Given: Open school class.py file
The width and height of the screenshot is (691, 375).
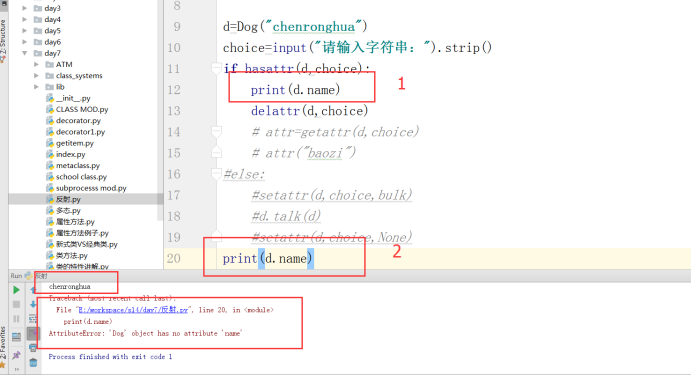Looking at the screenshot, I should 77,177.
